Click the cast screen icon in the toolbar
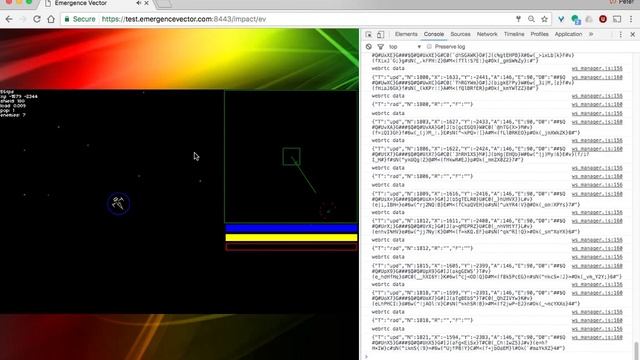640x360 pixels. coord(617,19)
